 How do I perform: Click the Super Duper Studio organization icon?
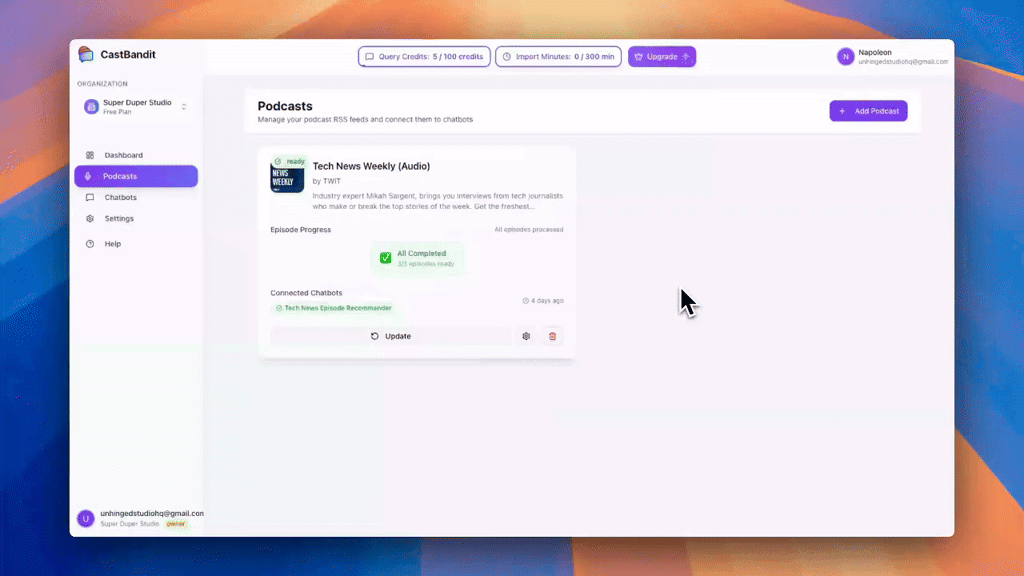click(x=91, y=106)
